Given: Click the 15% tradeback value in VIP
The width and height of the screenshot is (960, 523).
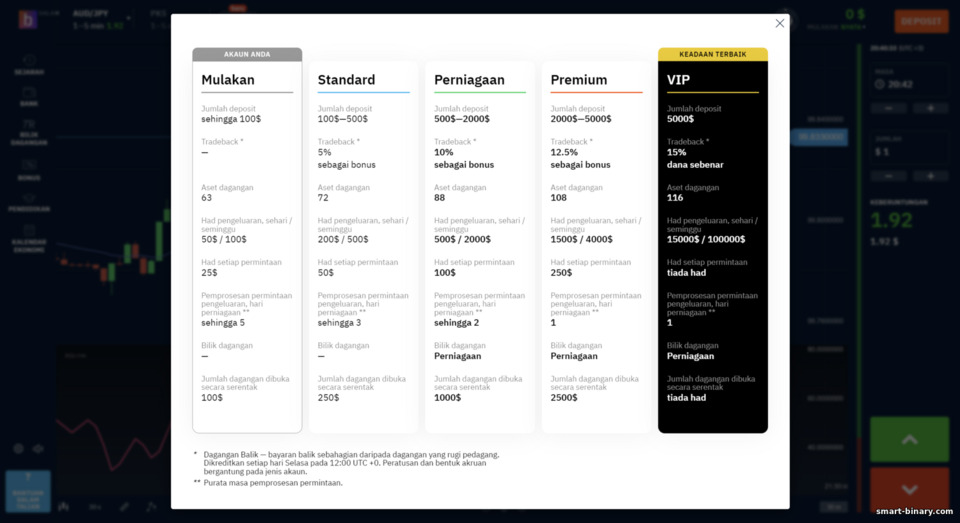Looking at the screenshot, I should [x=677, y=152].
